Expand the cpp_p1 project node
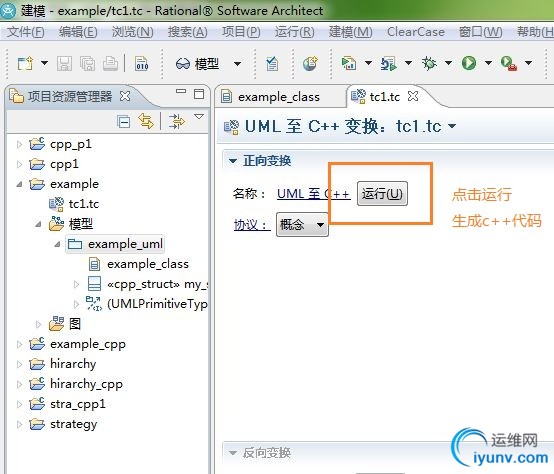This screenshot has width=554, height=474. tap(19, 144)
